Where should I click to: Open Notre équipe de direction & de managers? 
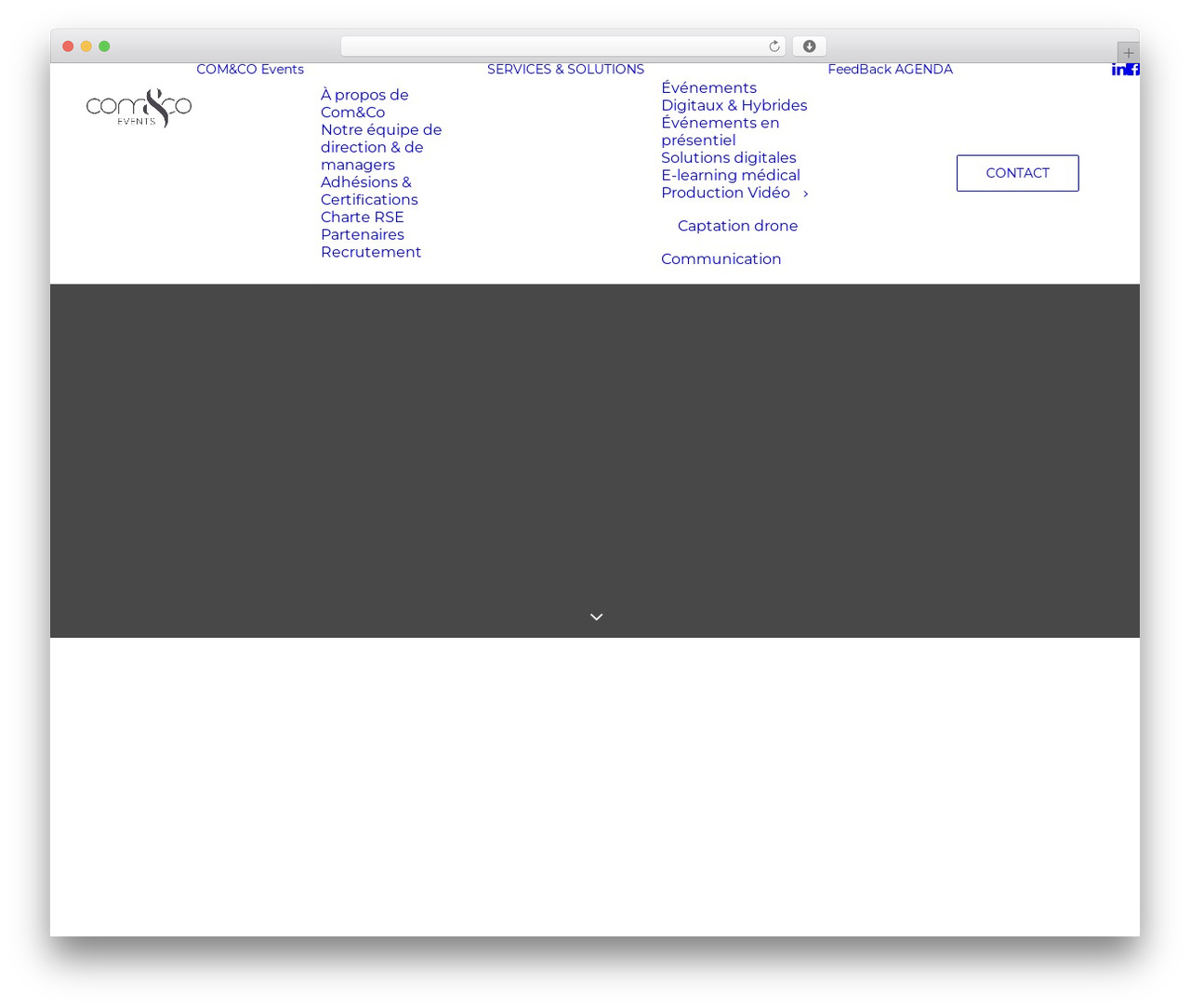(381, 147)
